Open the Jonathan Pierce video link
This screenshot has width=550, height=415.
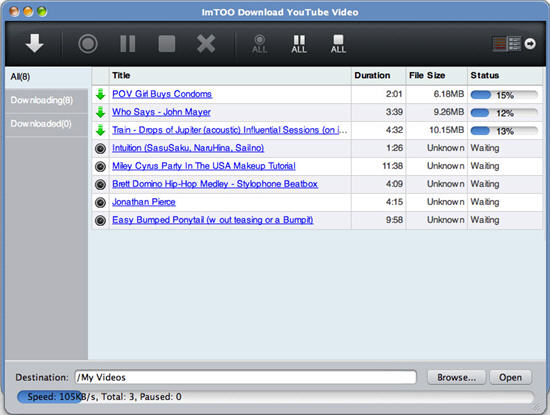click(144, 202)
